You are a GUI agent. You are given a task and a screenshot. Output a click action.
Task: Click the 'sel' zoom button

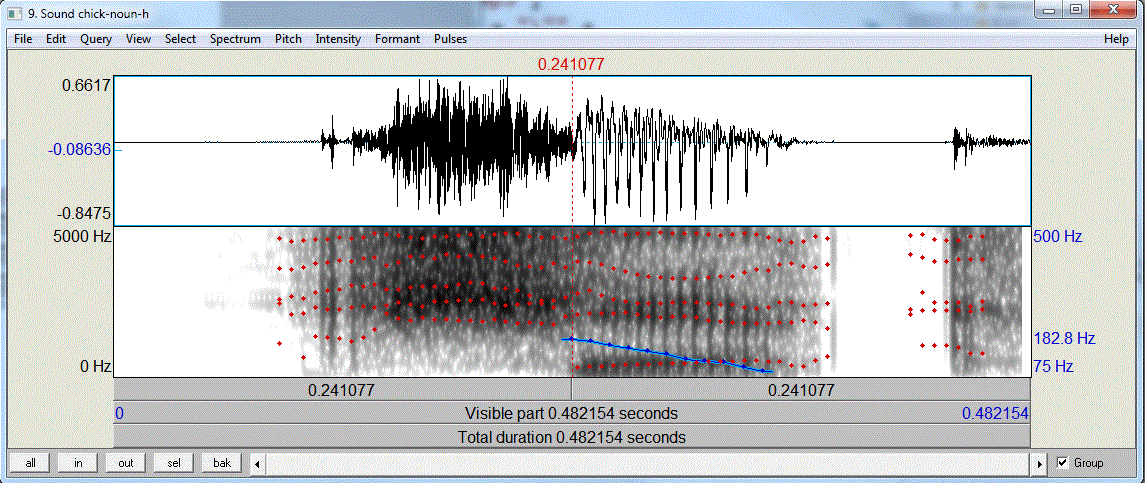tap(174, 463)
